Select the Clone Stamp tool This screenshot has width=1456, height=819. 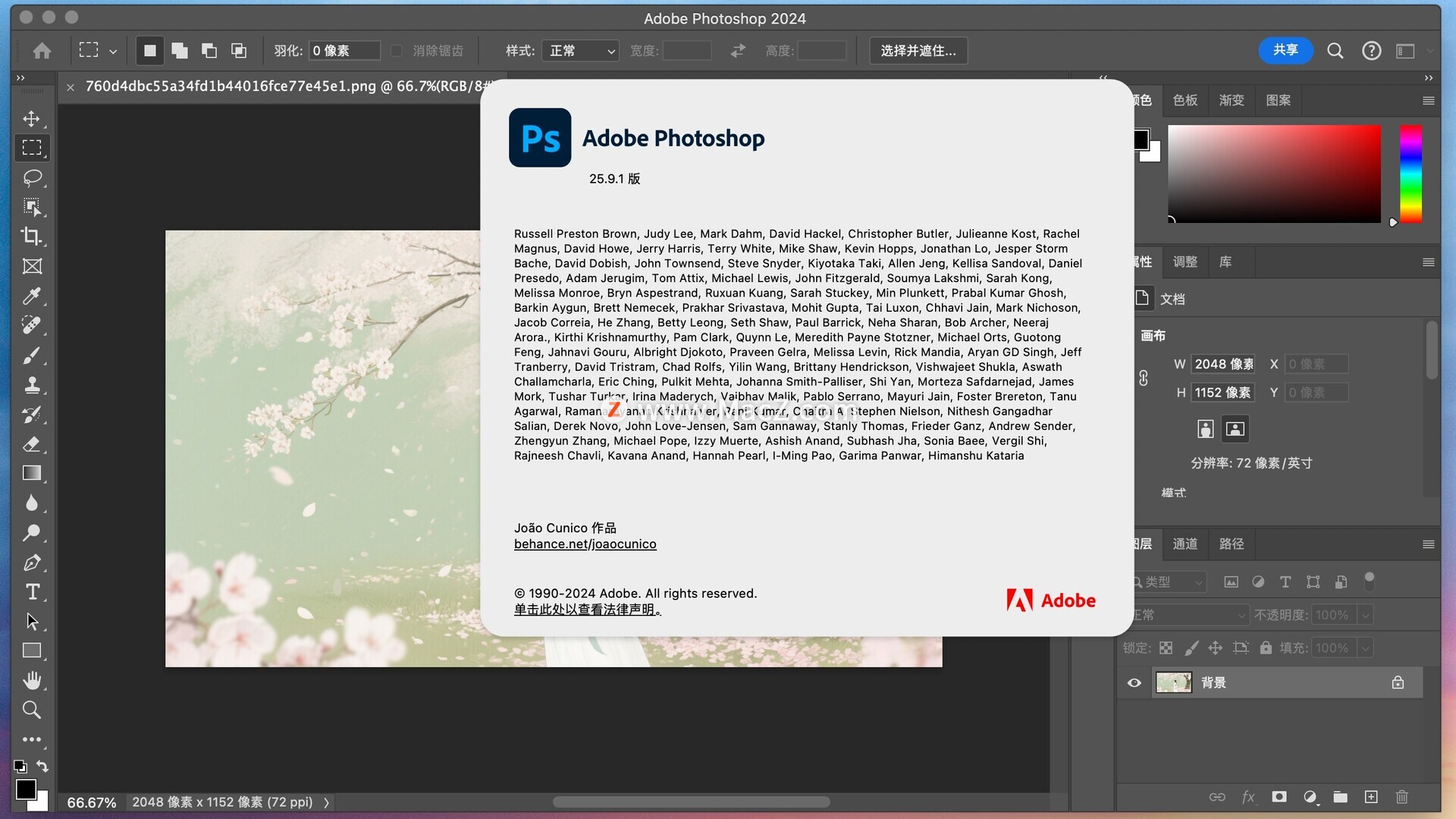(x=31, y=384)
